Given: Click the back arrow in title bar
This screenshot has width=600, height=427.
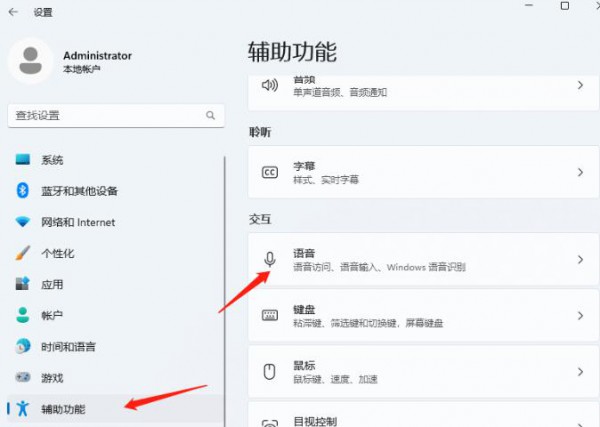Looking at the screenshot, I should 15,12.
